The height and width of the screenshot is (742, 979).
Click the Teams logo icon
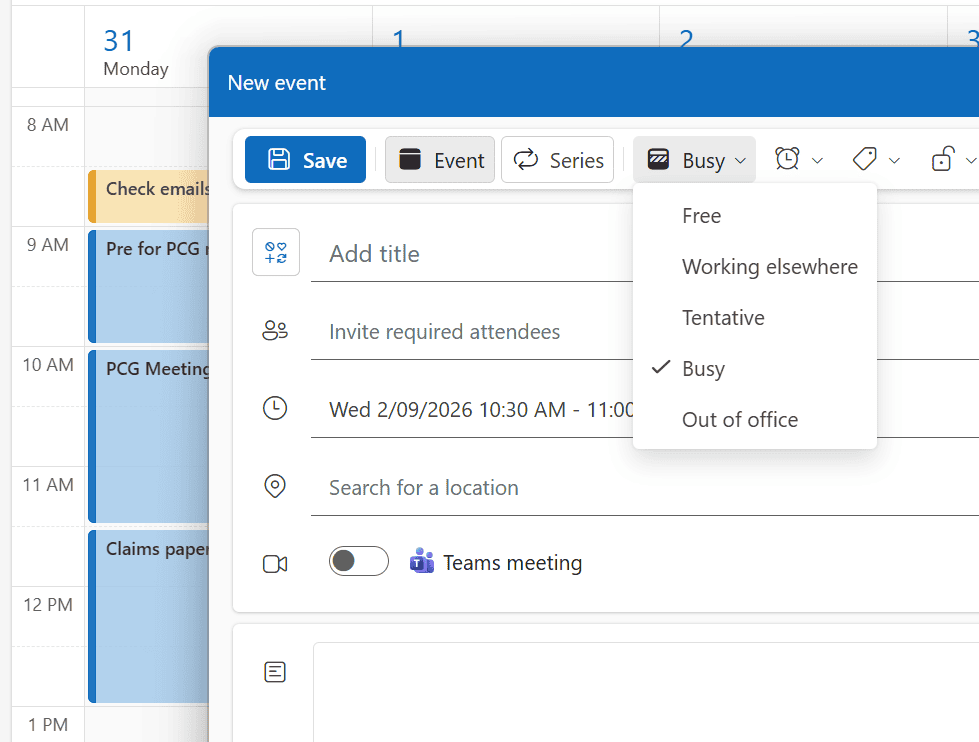pos(422,561)
